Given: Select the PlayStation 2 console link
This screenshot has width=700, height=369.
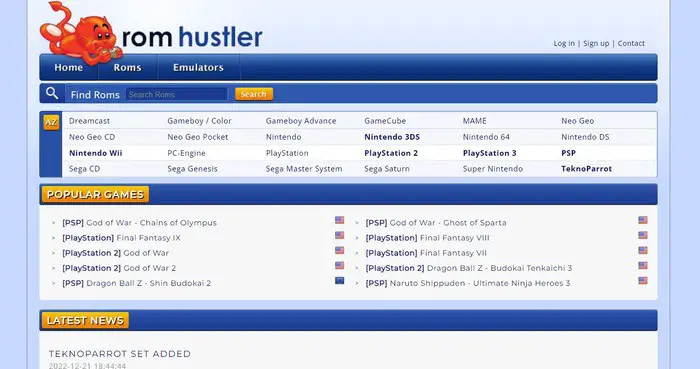Looking at the screenshot, I should (x=391, y=153).
